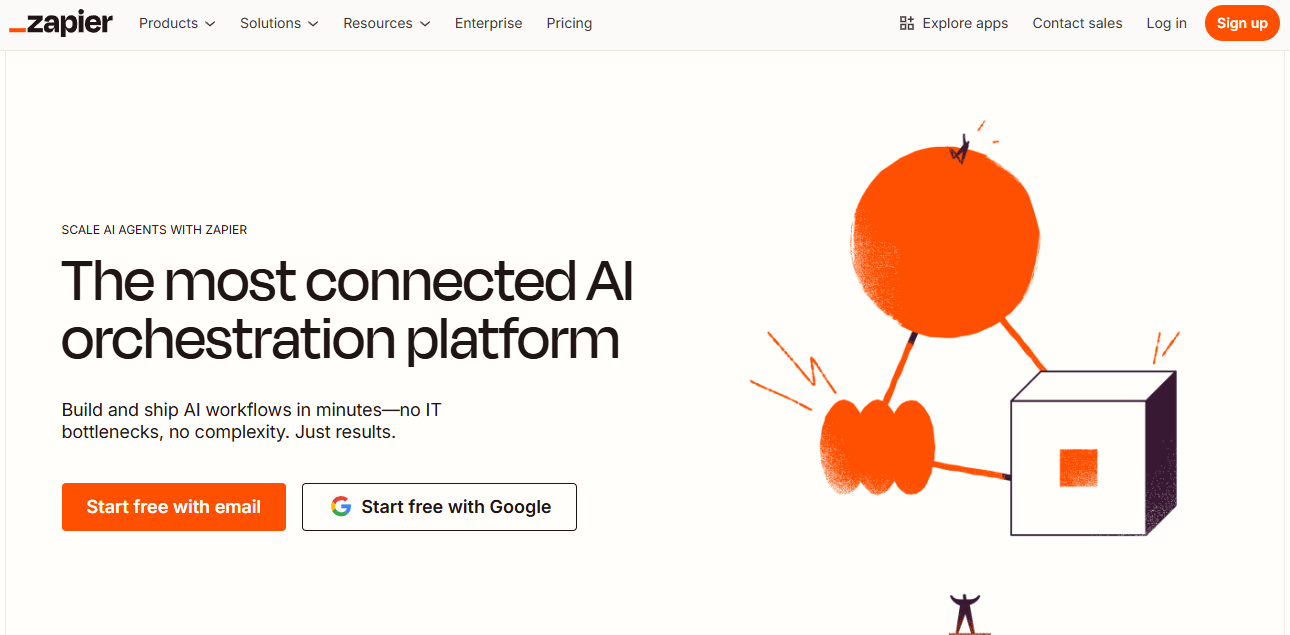
Task: Click the Zapier logo
Action: click(x=60, y=23)
